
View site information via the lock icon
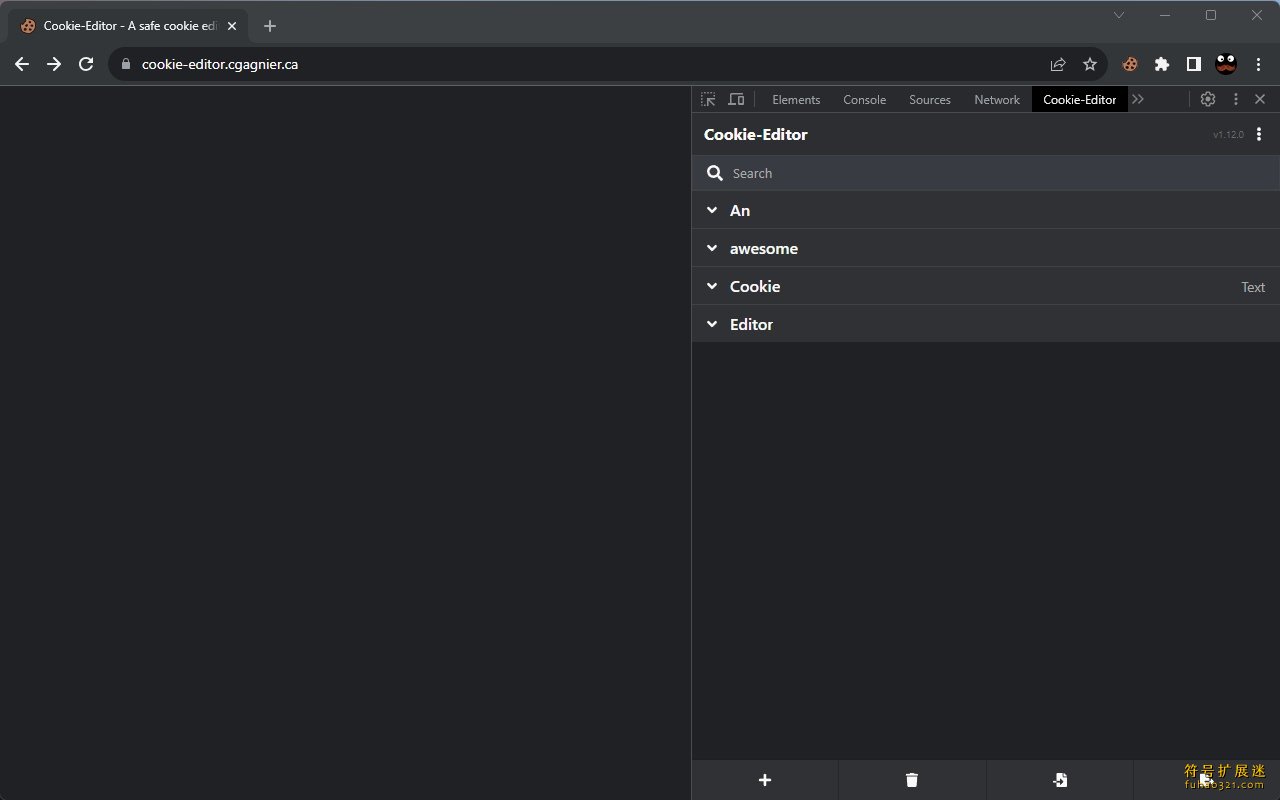[x=125, y=64]
